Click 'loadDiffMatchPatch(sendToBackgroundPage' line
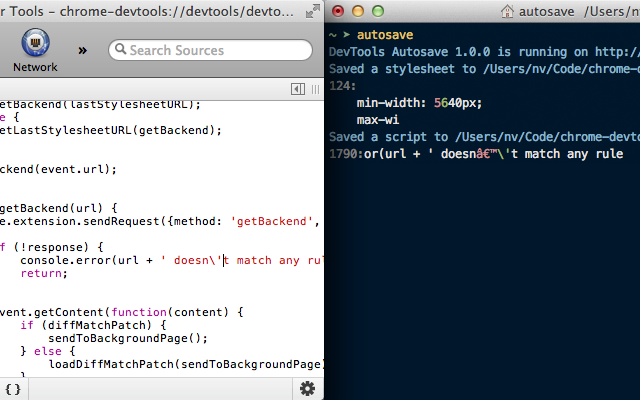 (186, 364)
